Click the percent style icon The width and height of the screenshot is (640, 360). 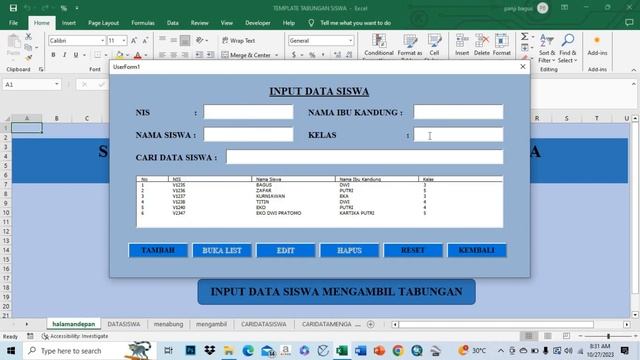click(x=312, y=55)
